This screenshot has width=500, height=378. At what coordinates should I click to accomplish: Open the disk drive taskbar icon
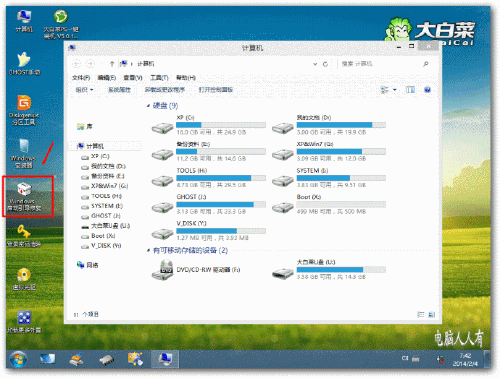point(107,360)
